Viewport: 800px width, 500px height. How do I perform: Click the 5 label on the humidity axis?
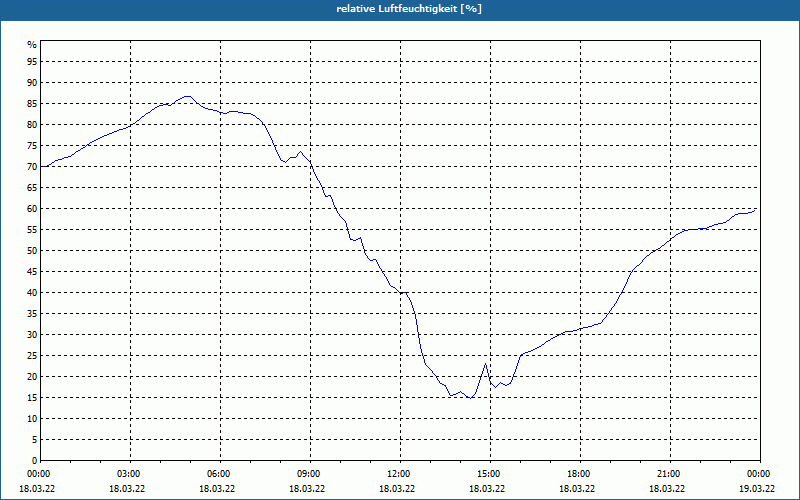tap(35, 440)
